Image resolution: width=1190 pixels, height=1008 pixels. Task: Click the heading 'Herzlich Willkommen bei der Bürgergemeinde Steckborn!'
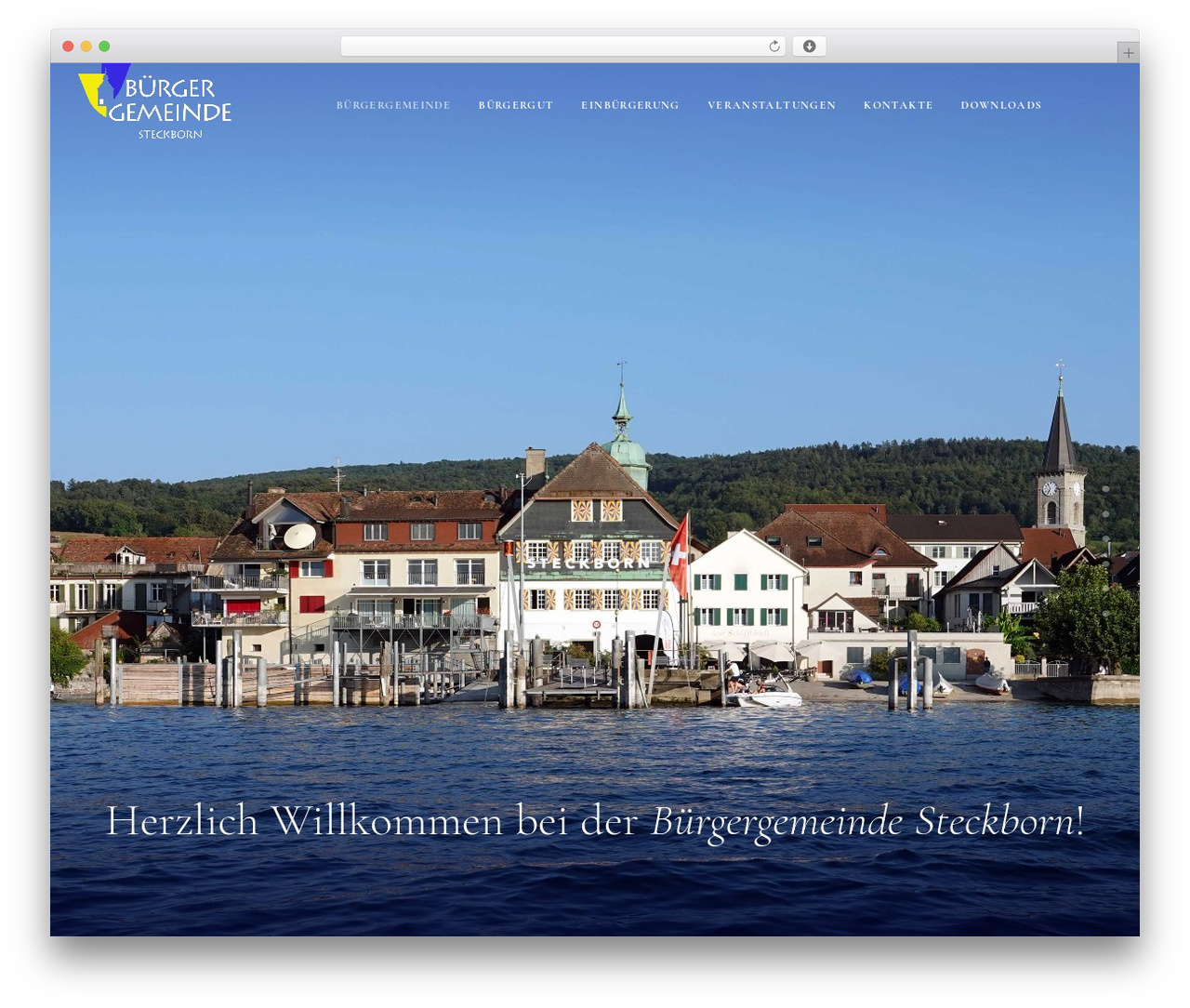(595, 822)
